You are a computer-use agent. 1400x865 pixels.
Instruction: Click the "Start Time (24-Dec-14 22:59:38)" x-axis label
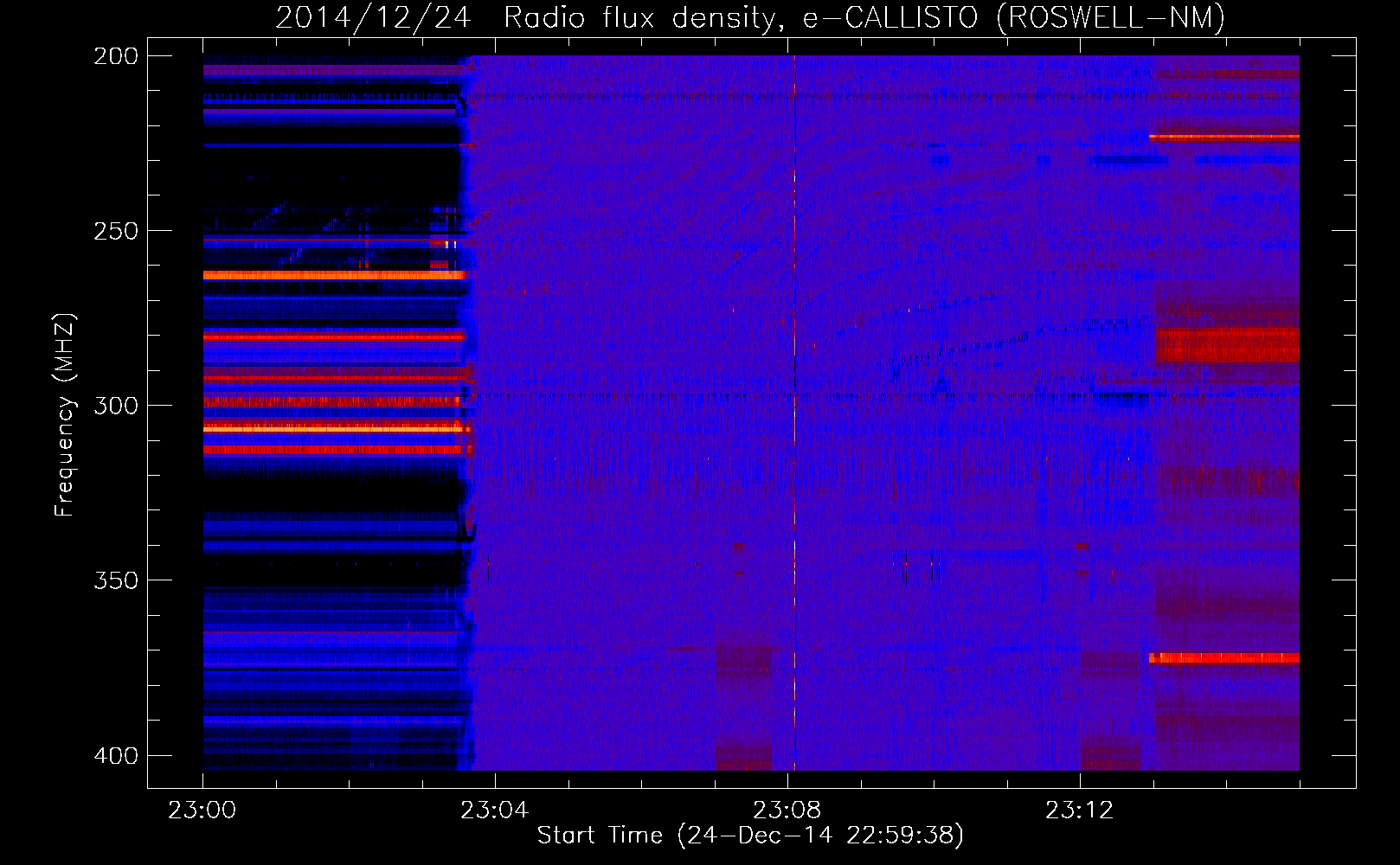[750, 835]
